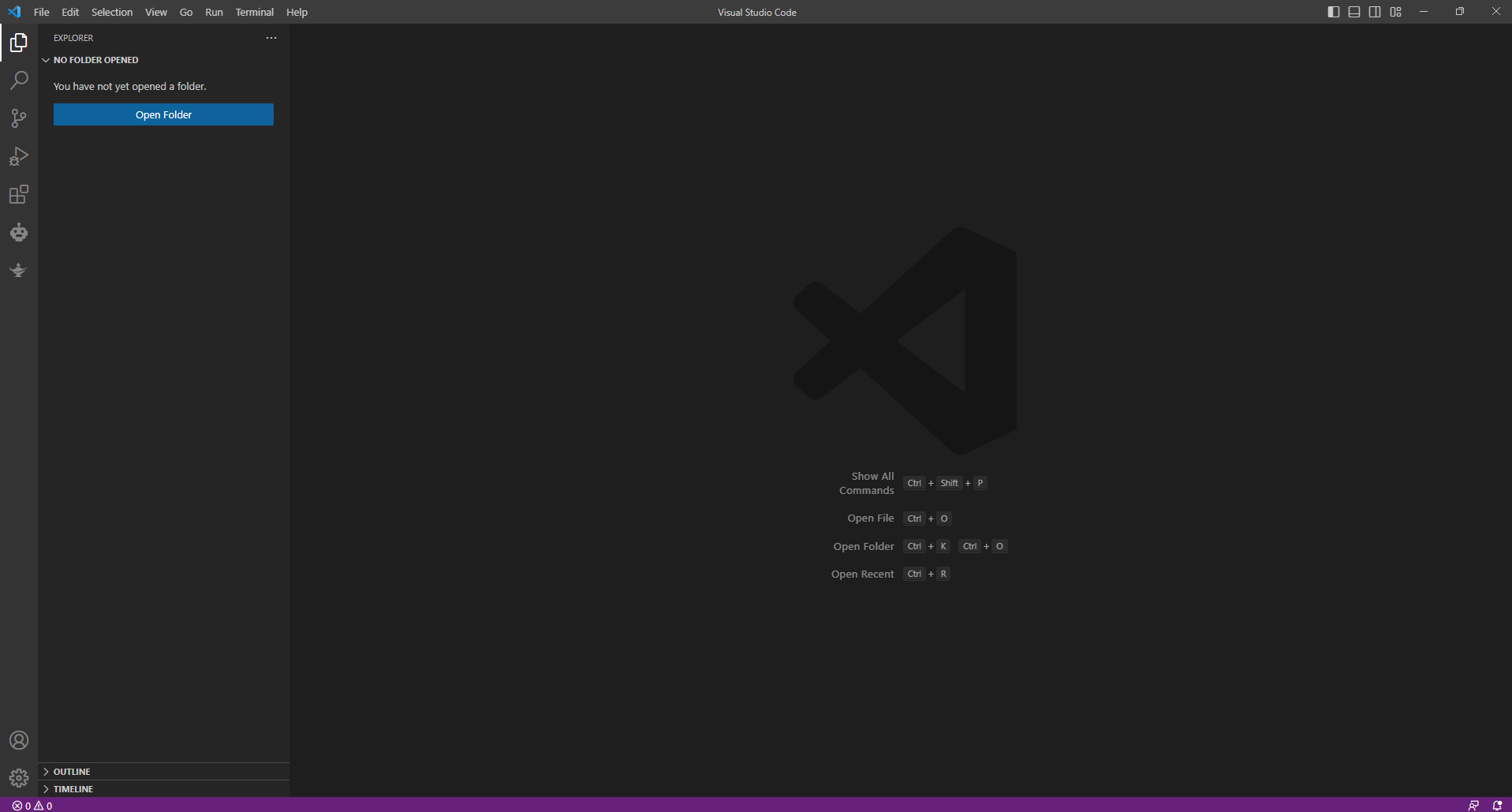1512x812 pixels.
Task: Open the Run menu
Action: (214, 12)
